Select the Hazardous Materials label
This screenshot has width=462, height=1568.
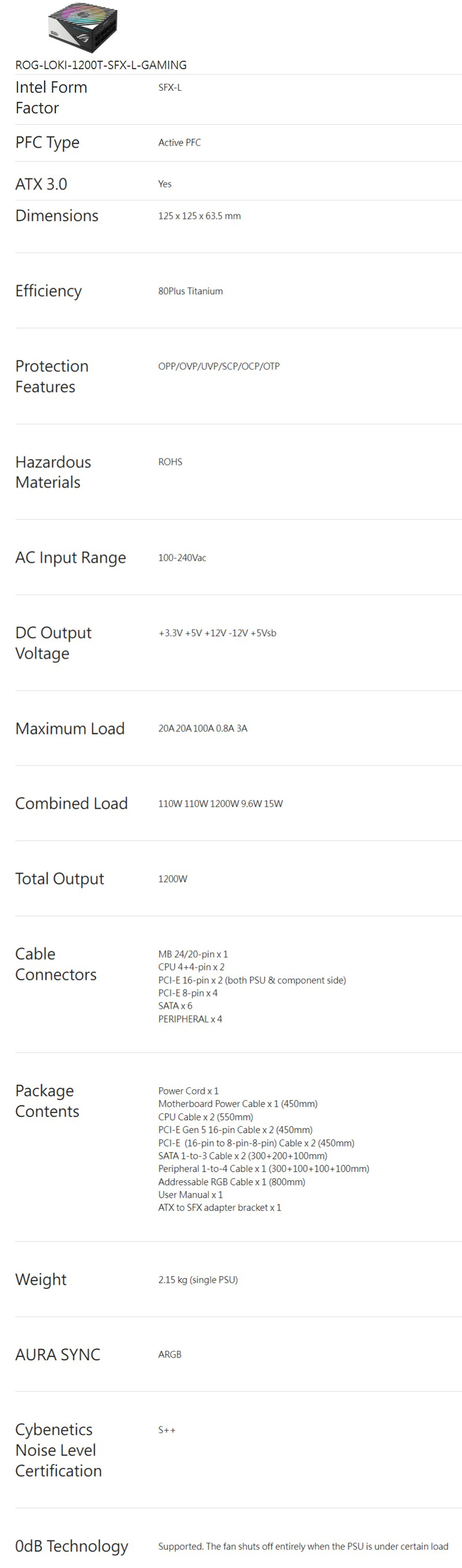(x=53, y=472)
